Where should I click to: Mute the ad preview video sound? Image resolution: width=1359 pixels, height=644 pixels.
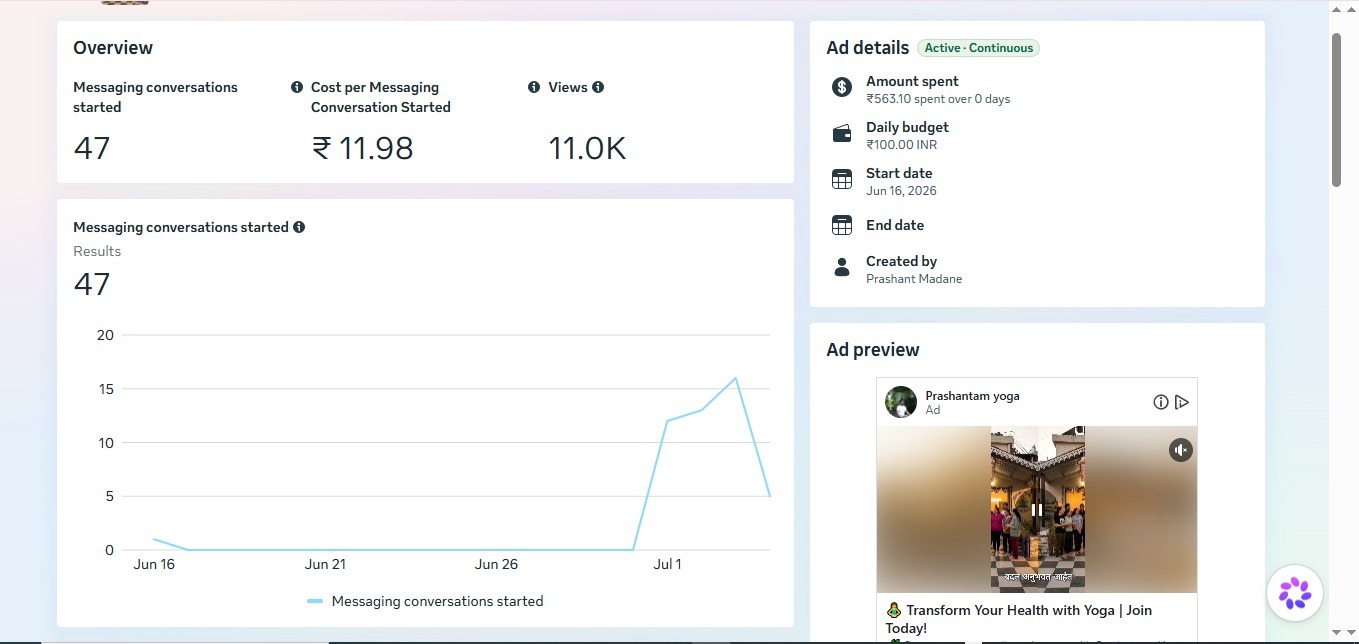[x=1181, y=450]
